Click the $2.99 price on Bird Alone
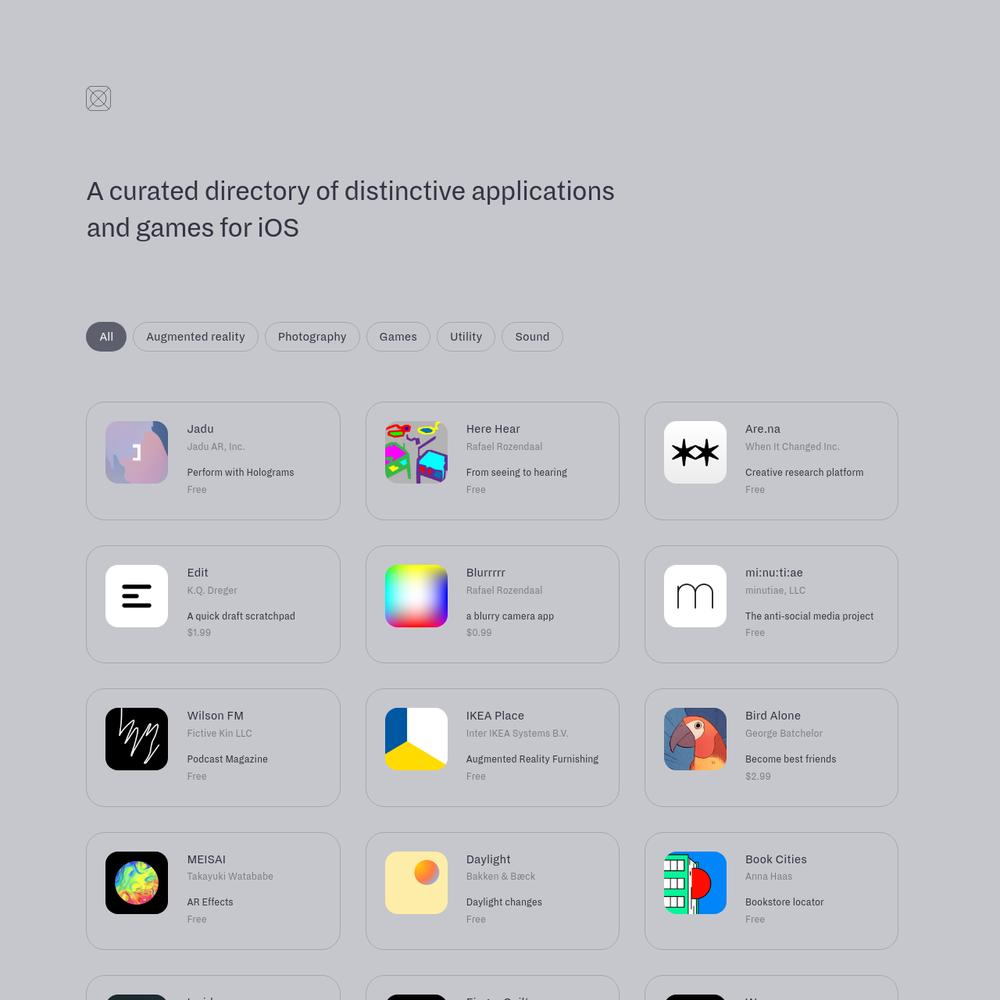The image size is (1000, 1000). (x=758, y=776)
